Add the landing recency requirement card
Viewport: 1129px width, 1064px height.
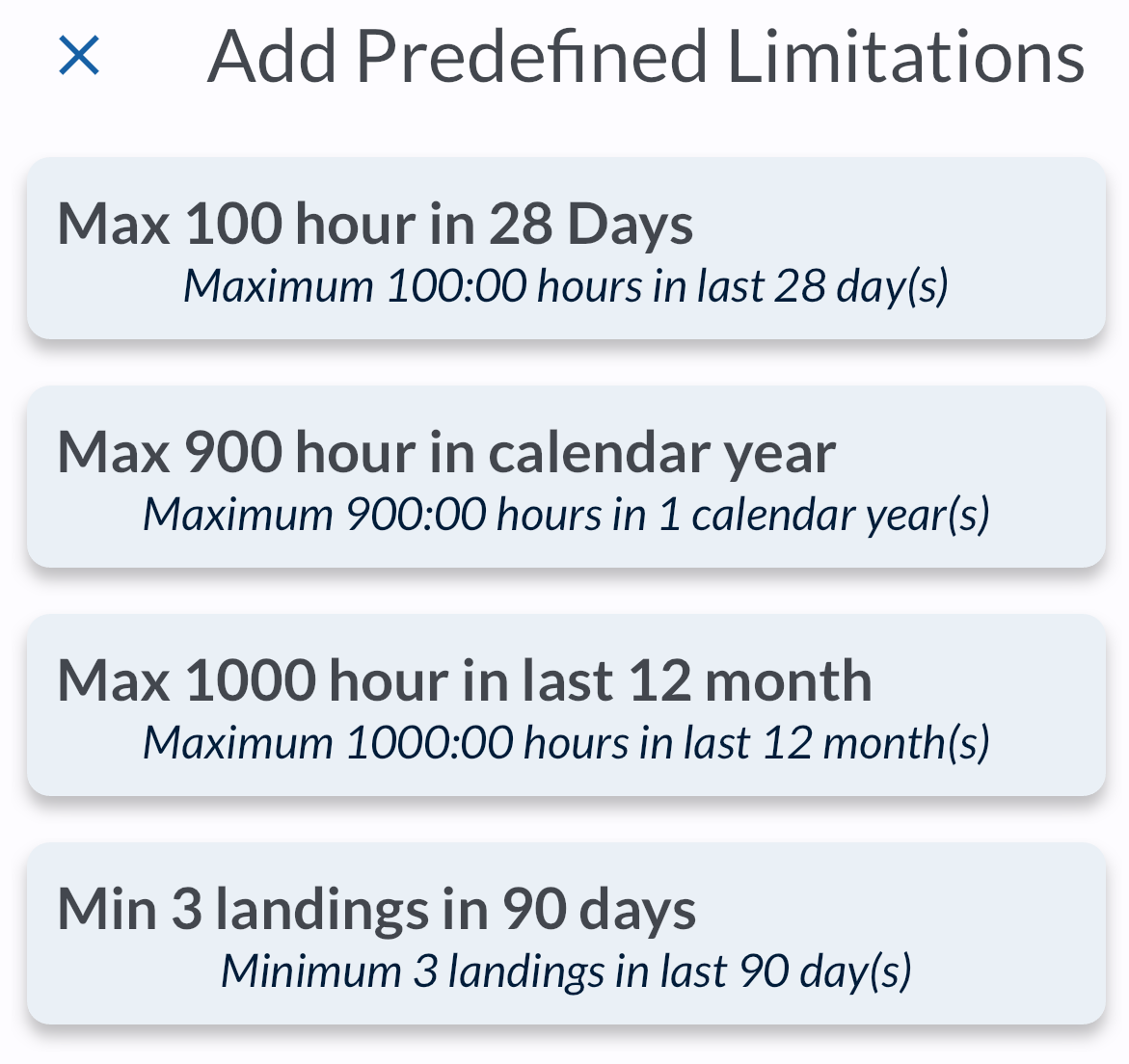point(566,934)
